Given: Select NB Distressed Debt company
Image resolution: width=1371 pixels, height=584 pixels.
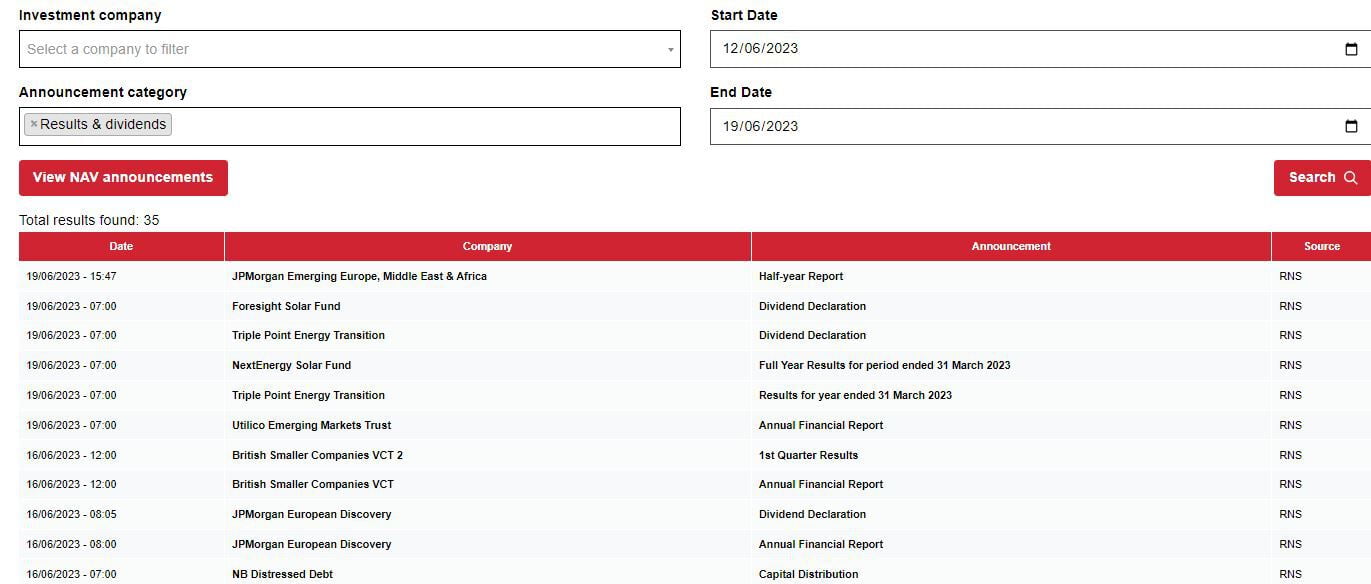Looking at the screenshot, I should (x=282, y=574).
